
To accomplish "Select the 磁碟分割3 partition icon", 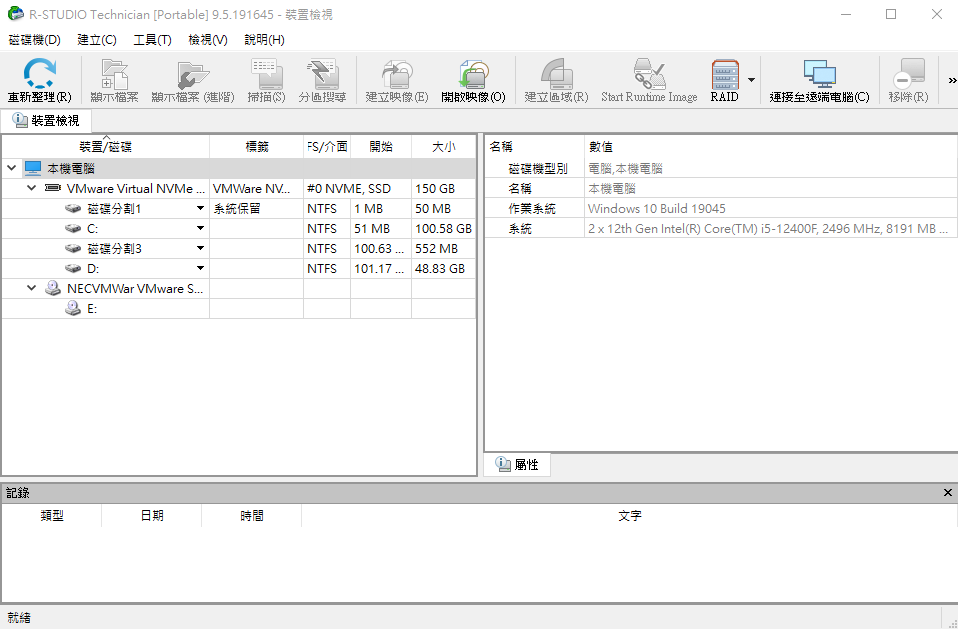I will (73, 249).
